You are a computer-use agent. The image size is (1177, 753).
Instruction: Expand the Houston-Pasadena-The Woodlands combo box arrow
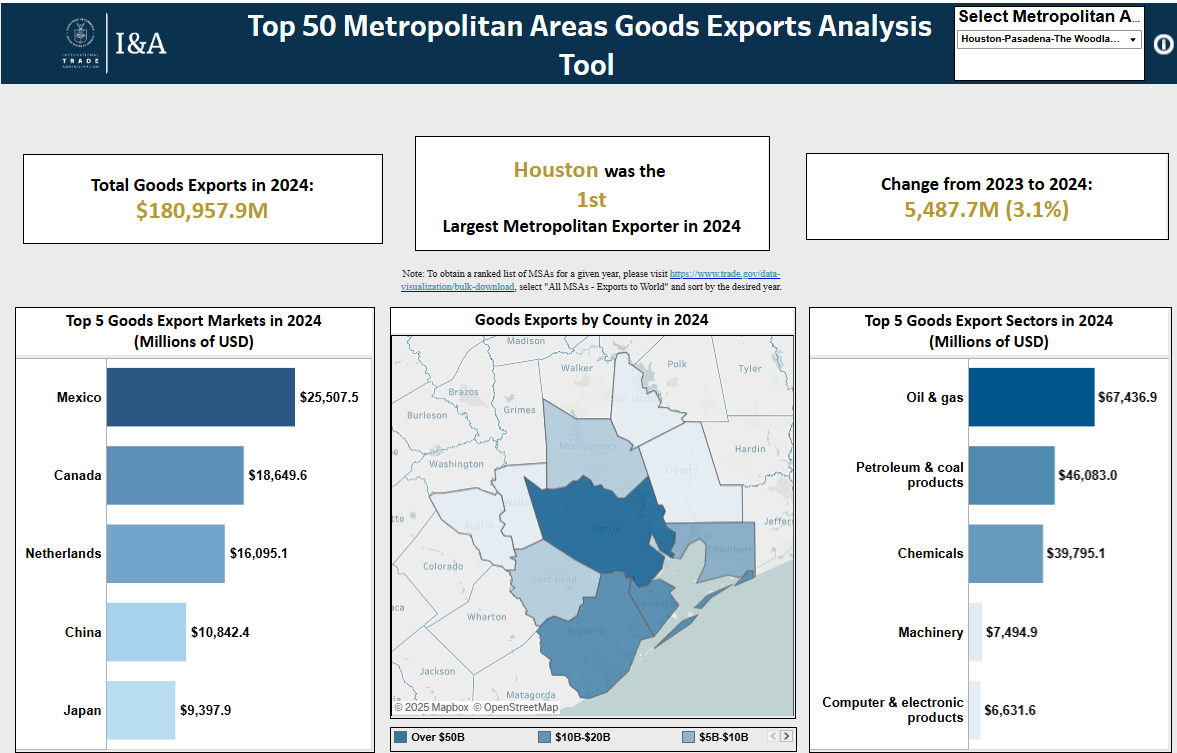pyautogui.click(x=1133, y=39)
